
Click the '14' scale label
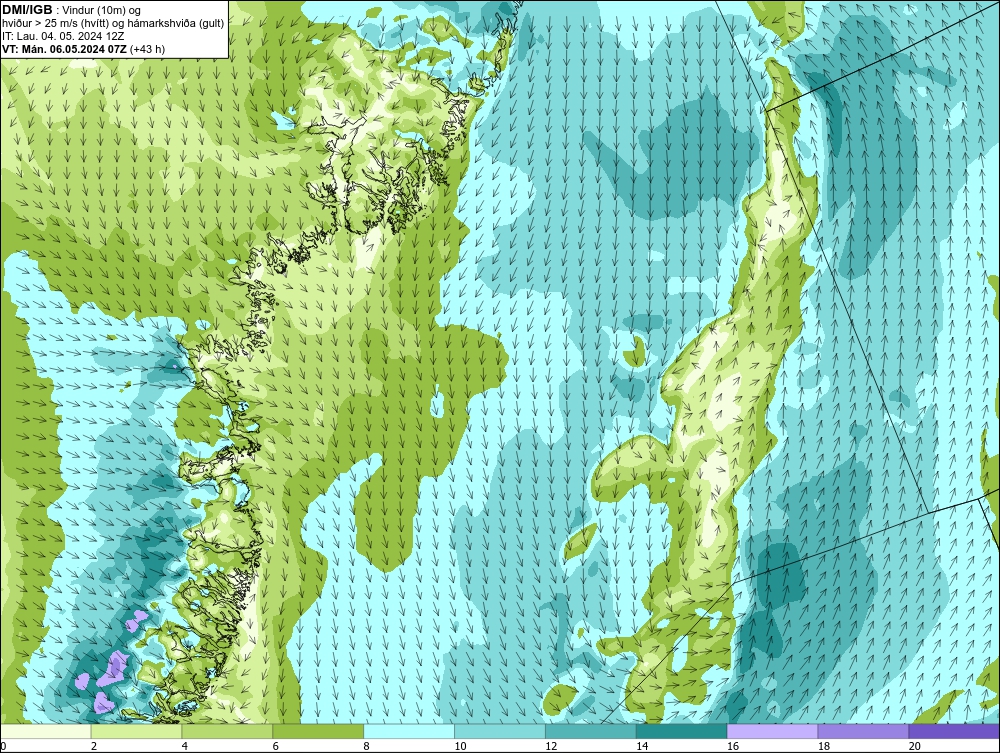642,746
